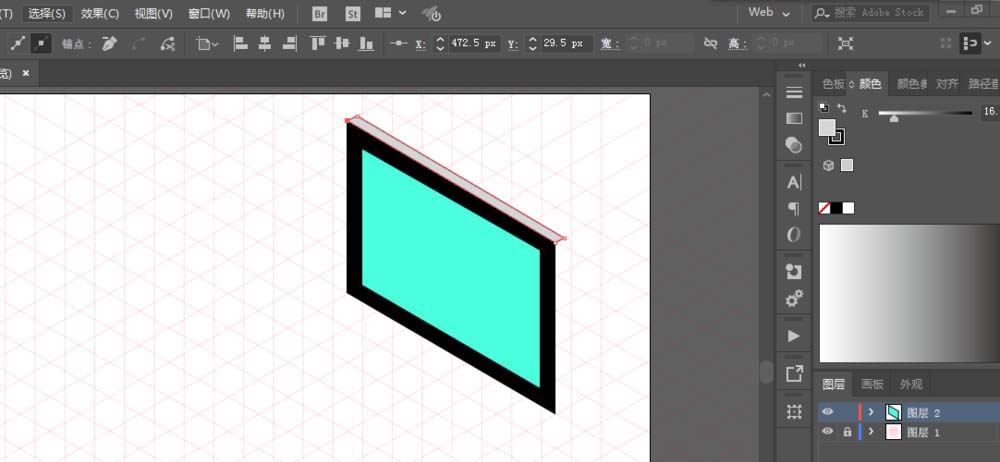Open the Web workspace switcher

769,12
